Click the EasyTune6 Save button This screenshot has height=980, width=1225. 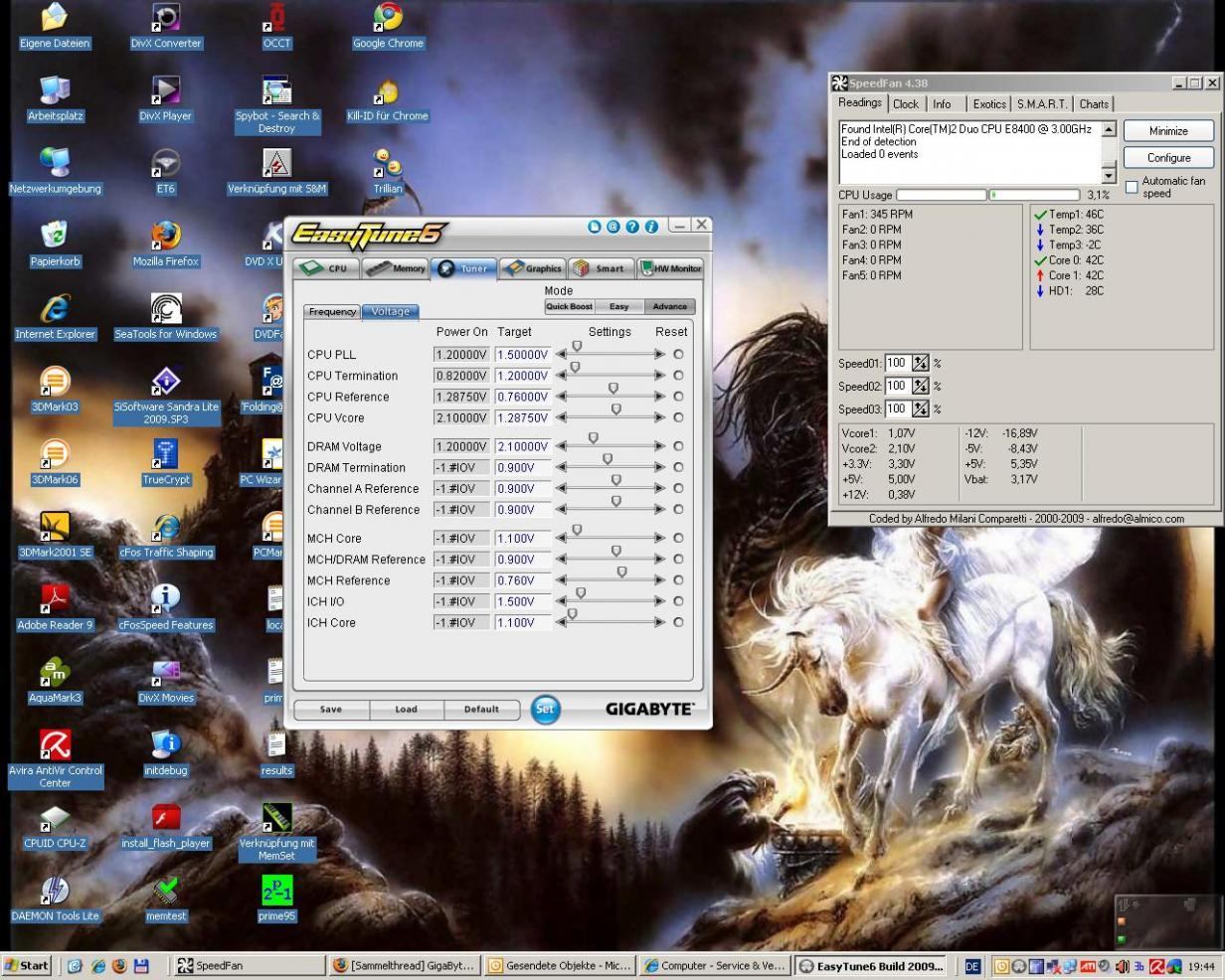pyautogui.click(x=331, y=709)
